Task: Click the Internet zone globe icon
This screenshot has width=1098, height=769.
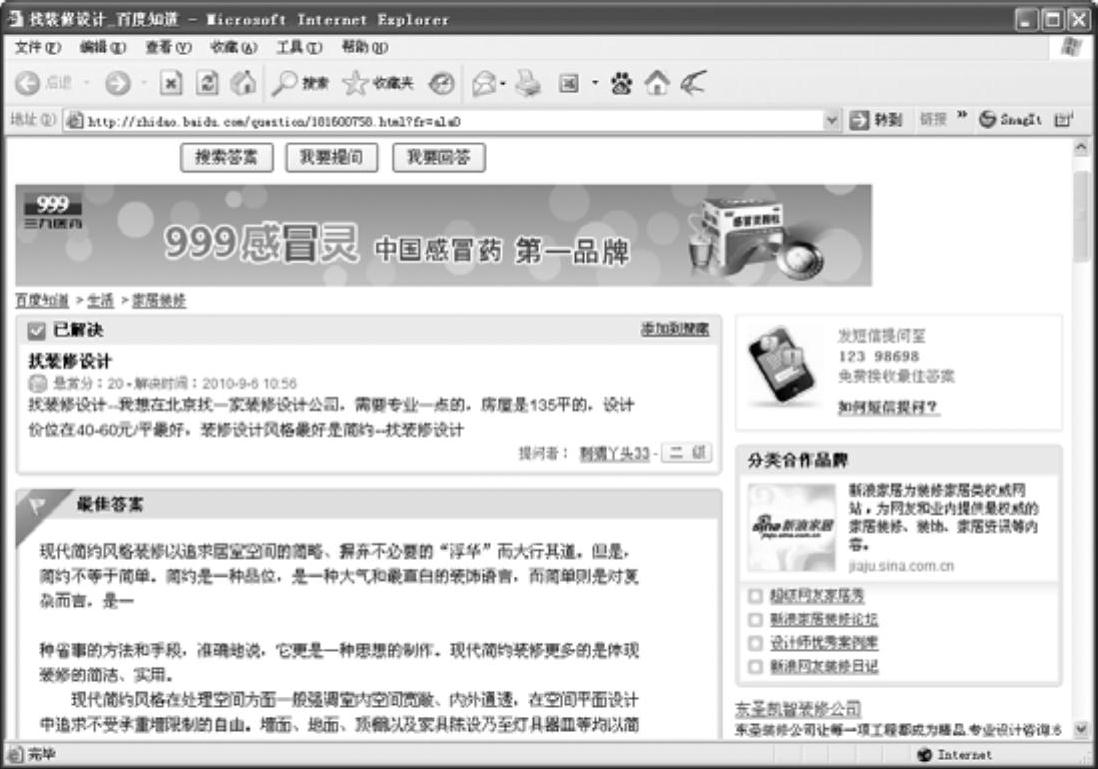Action: click(x=924, y=754)
